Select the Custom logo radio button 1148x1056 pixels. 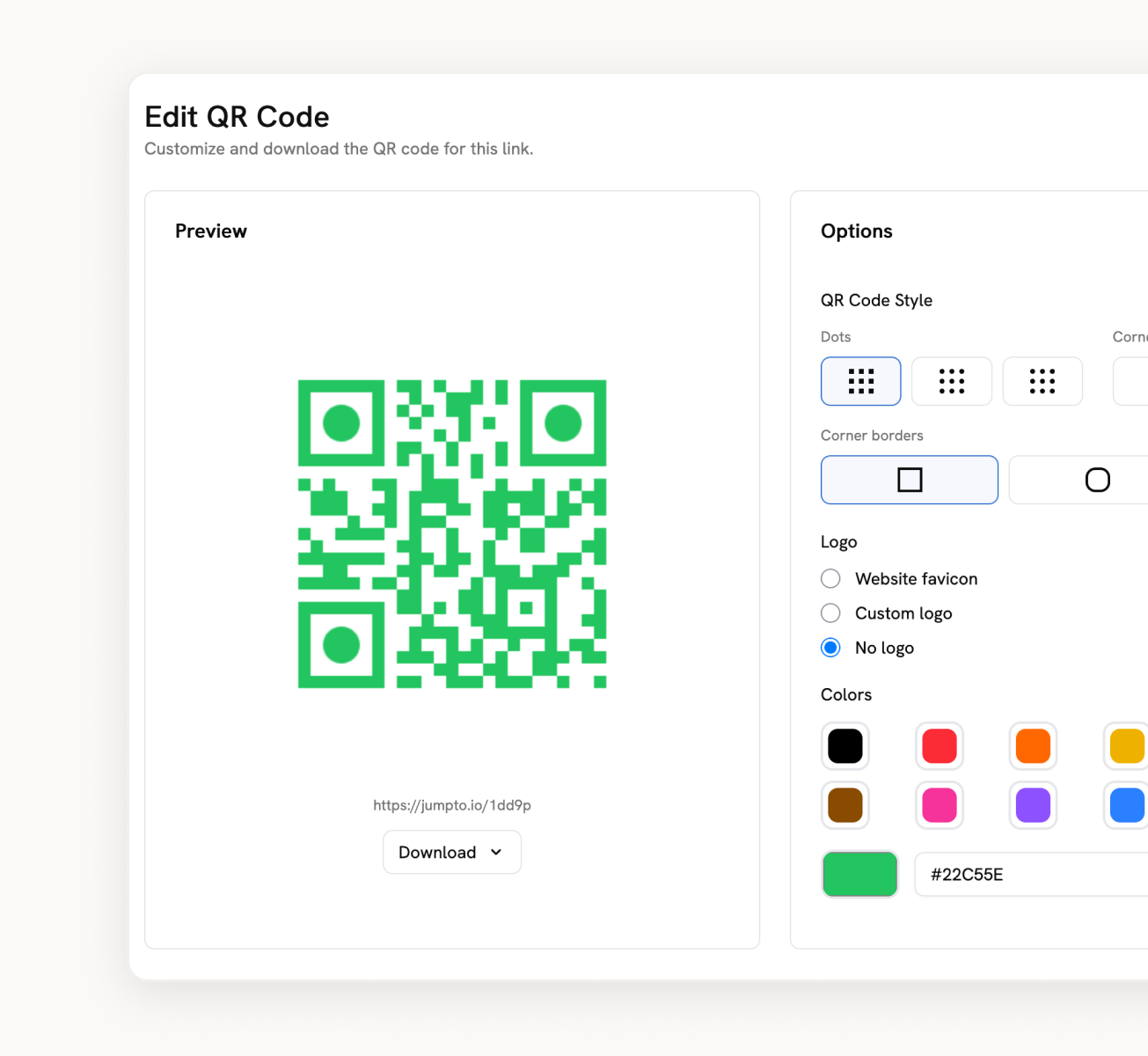coord(830,612)
